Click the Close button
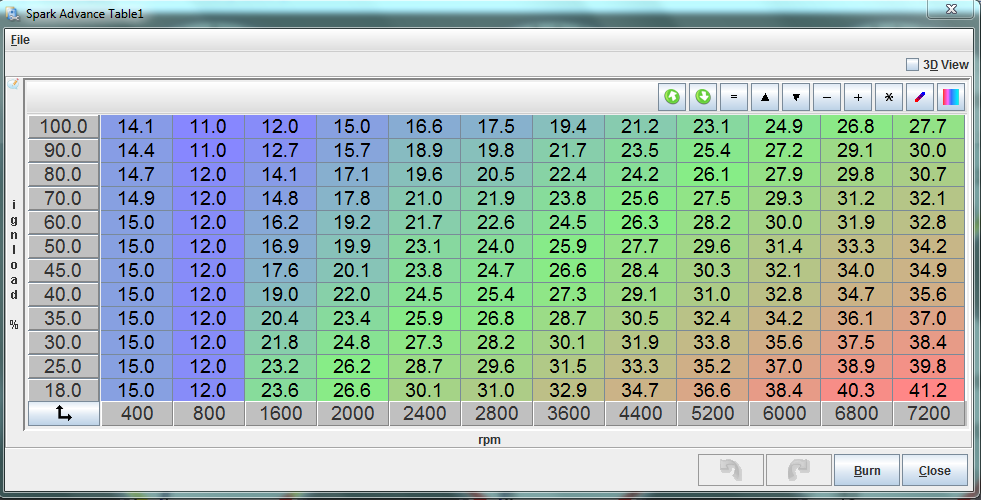 point(935,470)
